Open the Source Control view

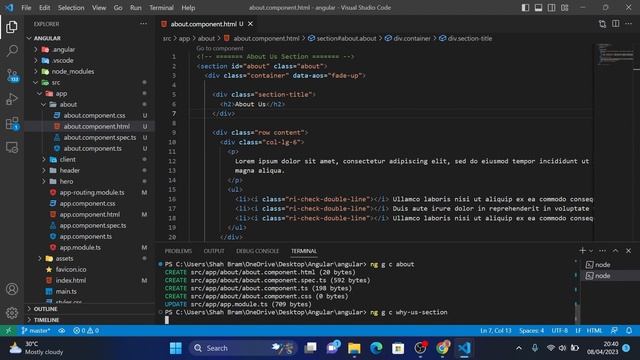(x=12, y=75)
